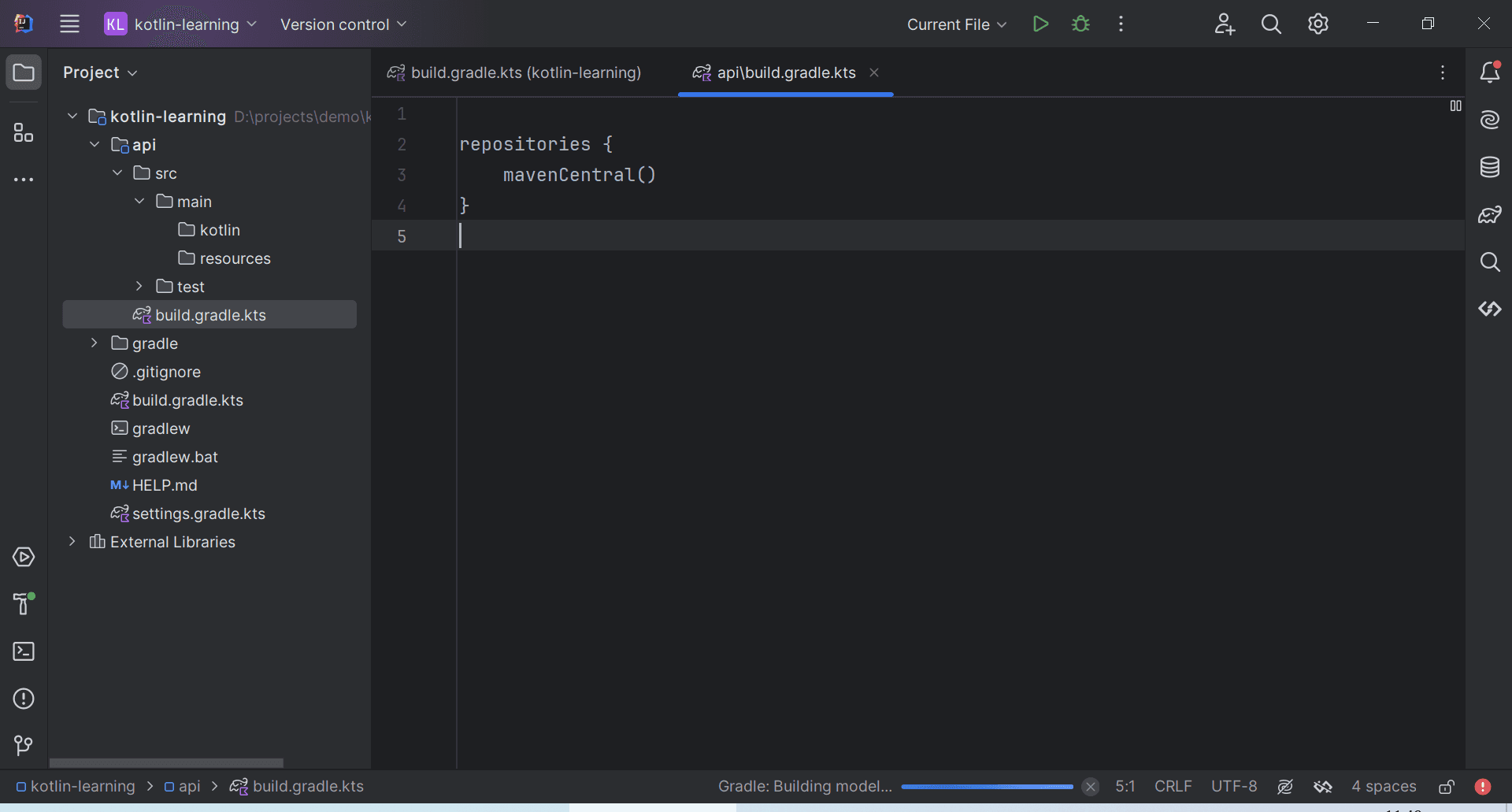
Task: Open Problems tool window icon
Action: (x=24, y=699)
